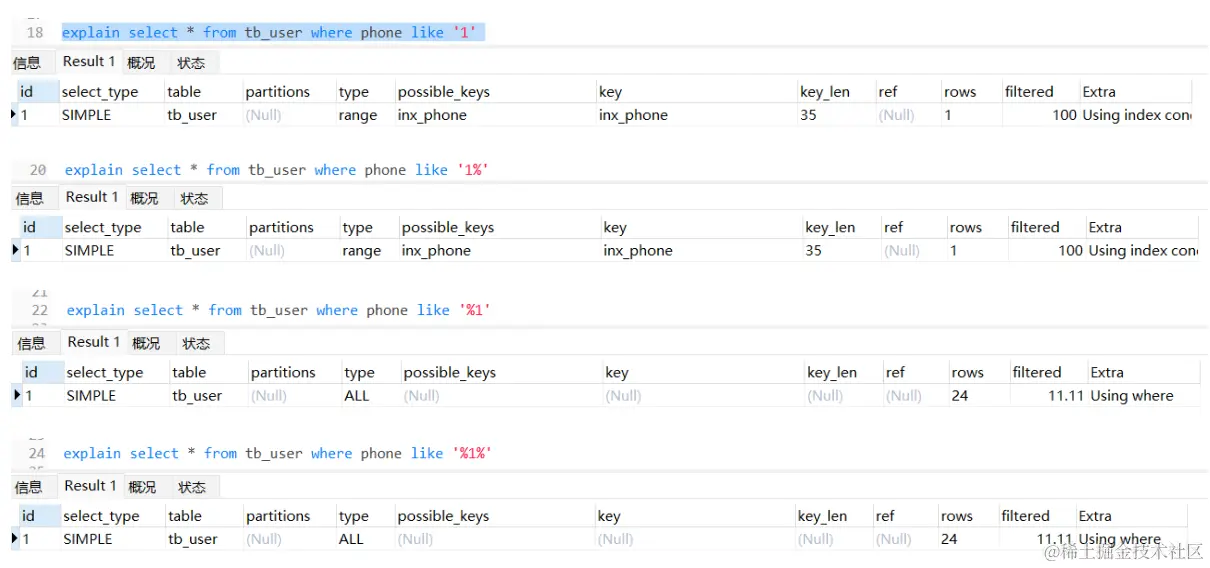Select filtered value 100 in line 20 result
The image size is (1210, 568).
[x=1070, y=250]
